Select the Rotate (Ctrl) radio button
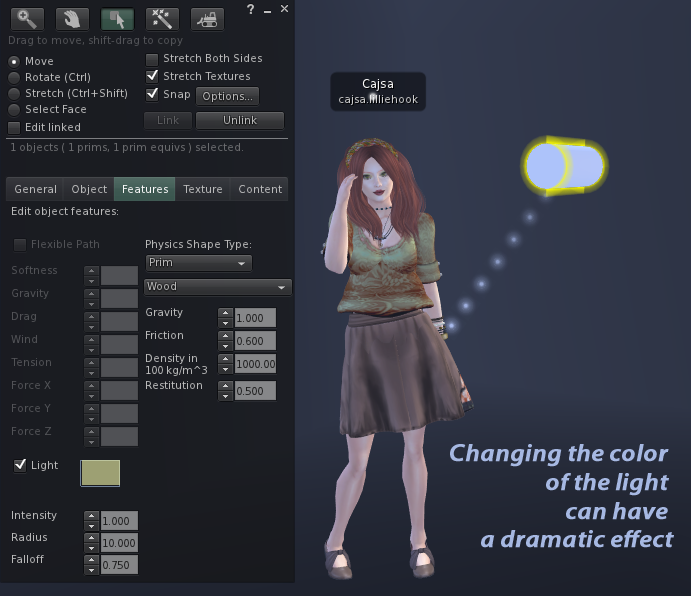The width and height of the screenshot is (691, 596). [14, 78]
